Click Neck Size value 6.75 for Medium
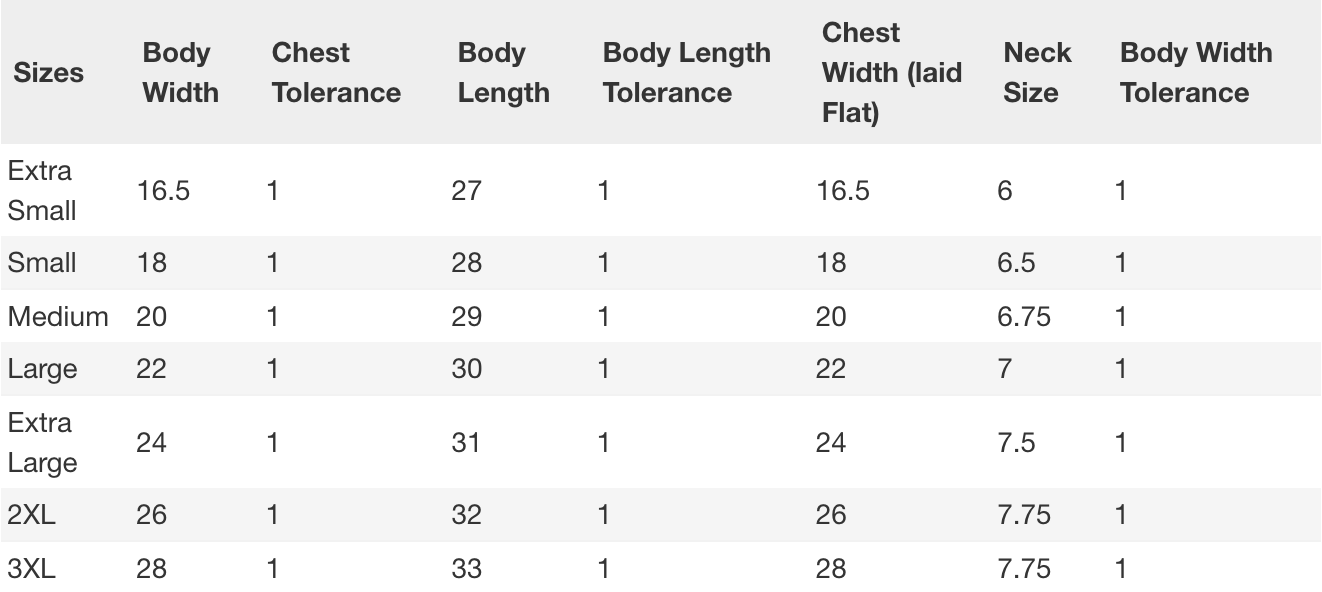 (x=1024, y=317)
